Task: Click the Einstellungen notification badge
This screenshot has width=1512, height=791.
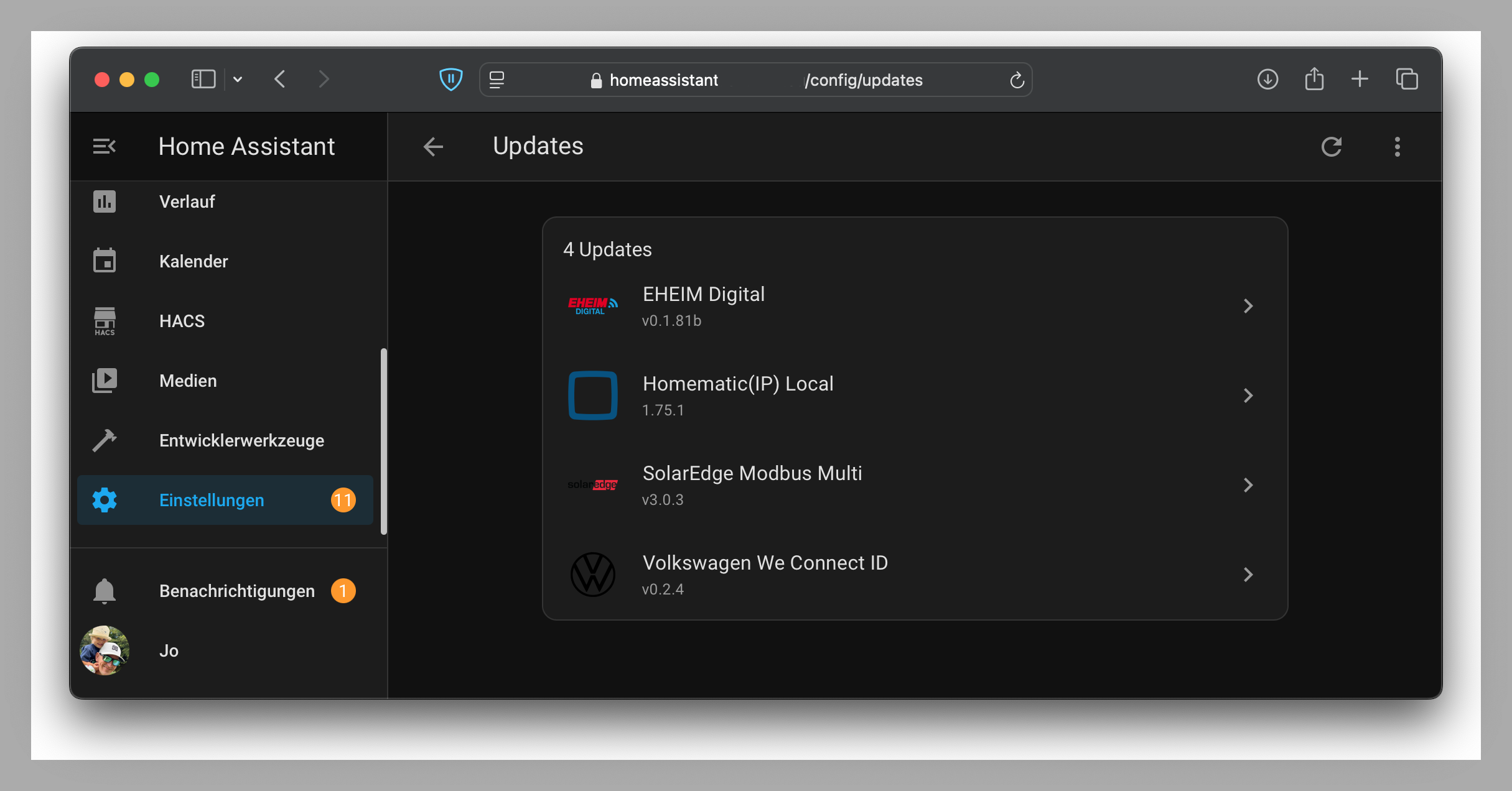Action: [343, 499]
